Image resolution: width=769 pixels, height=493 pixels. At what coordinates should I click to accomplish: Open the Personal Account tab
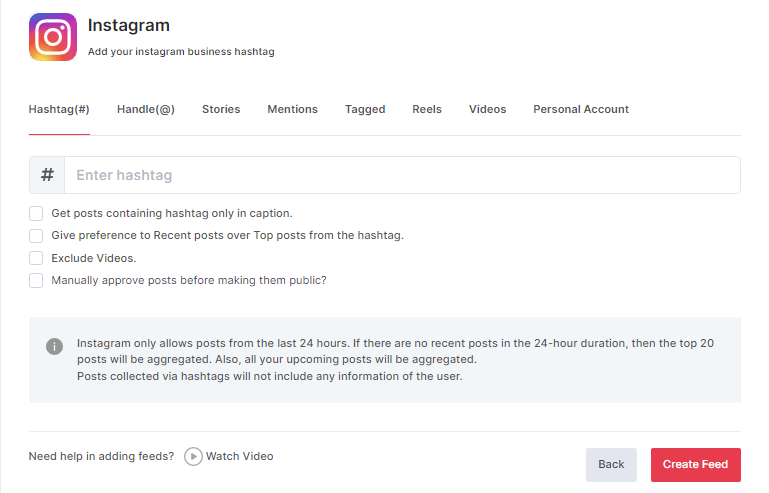click(581, 109)
